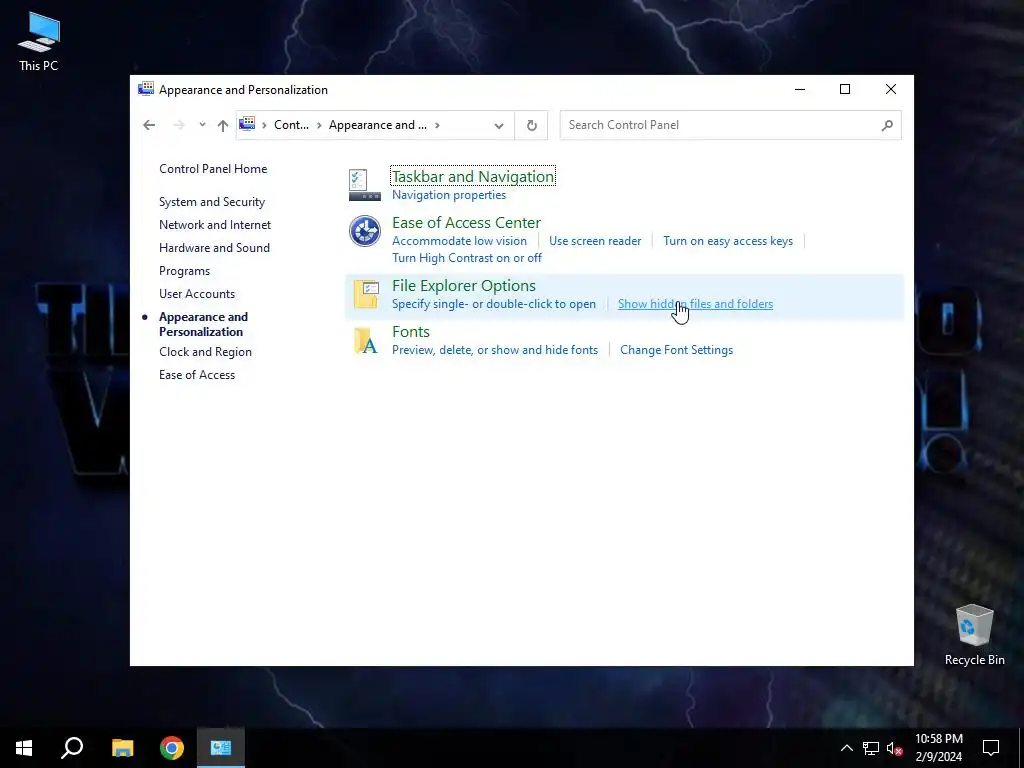Image resolution: width=1024 pixels, height=768 pixels.
Task: Click Accommodate low vision
Action: [459, 241]
